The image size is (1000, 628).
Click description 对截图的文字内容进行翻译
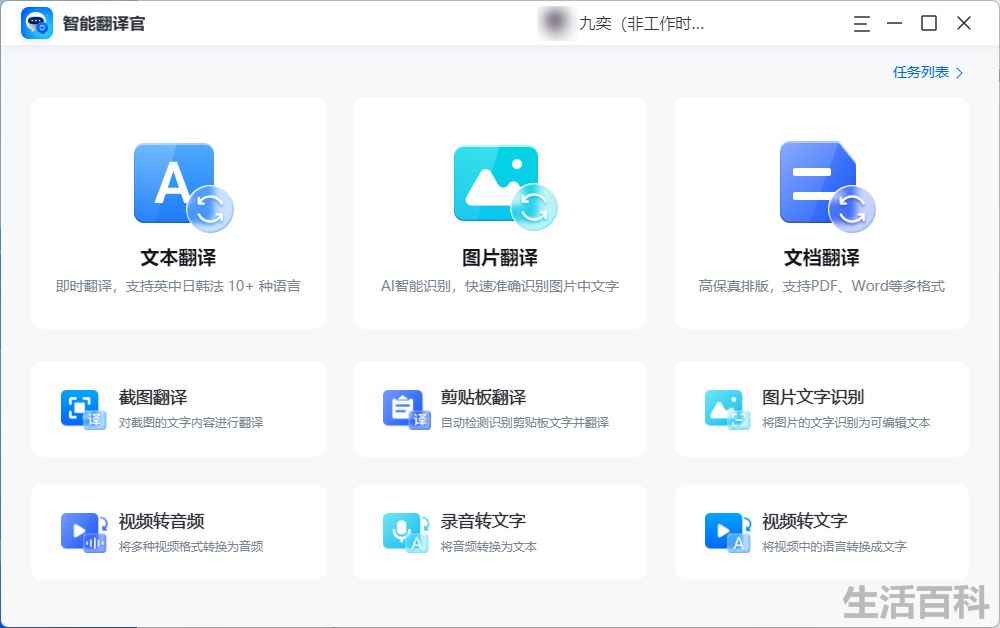pyautogui.click(x=191, y=423)
